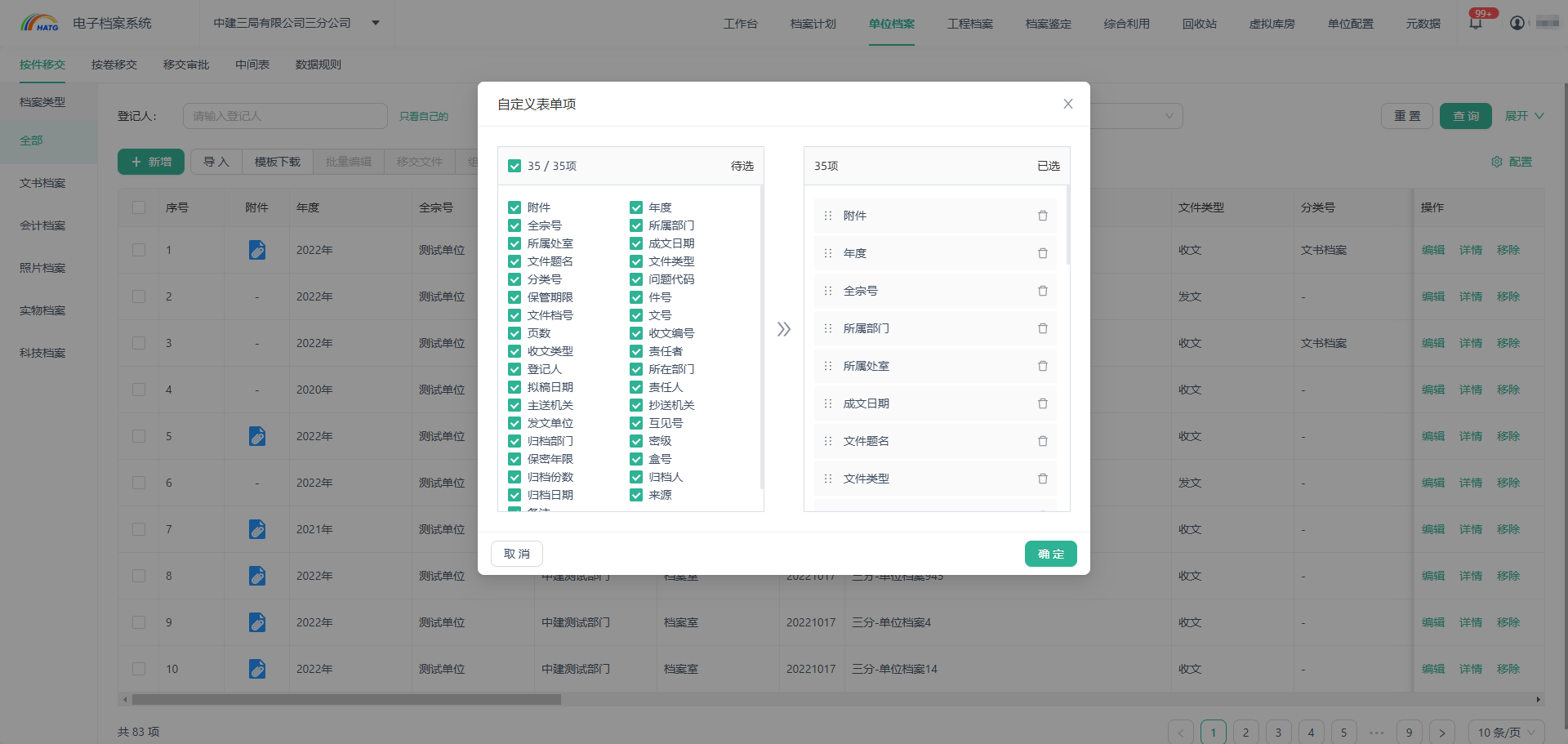The image size is (1568, 744).
Task: Open the 10 条/页 page size dropdown
Action: pyautogui.click(x=1506, y=732)
